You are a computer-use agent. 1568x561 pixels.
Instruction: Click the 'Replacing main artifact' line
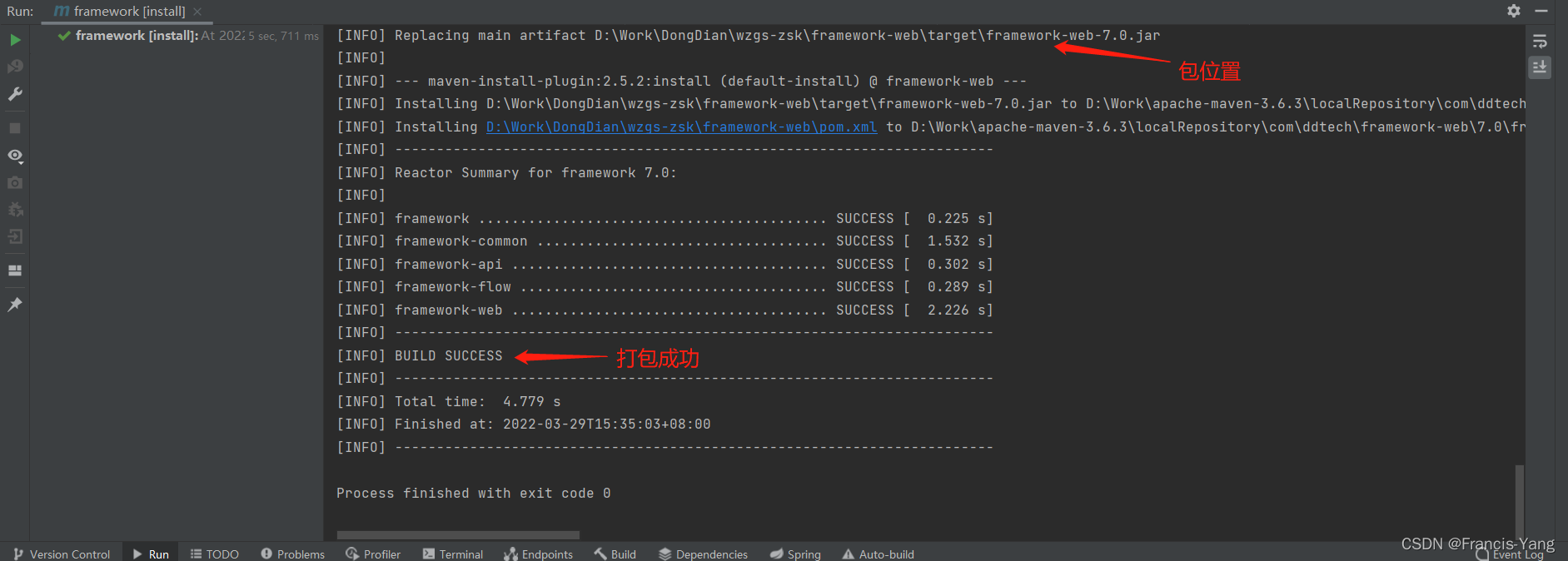748,35
